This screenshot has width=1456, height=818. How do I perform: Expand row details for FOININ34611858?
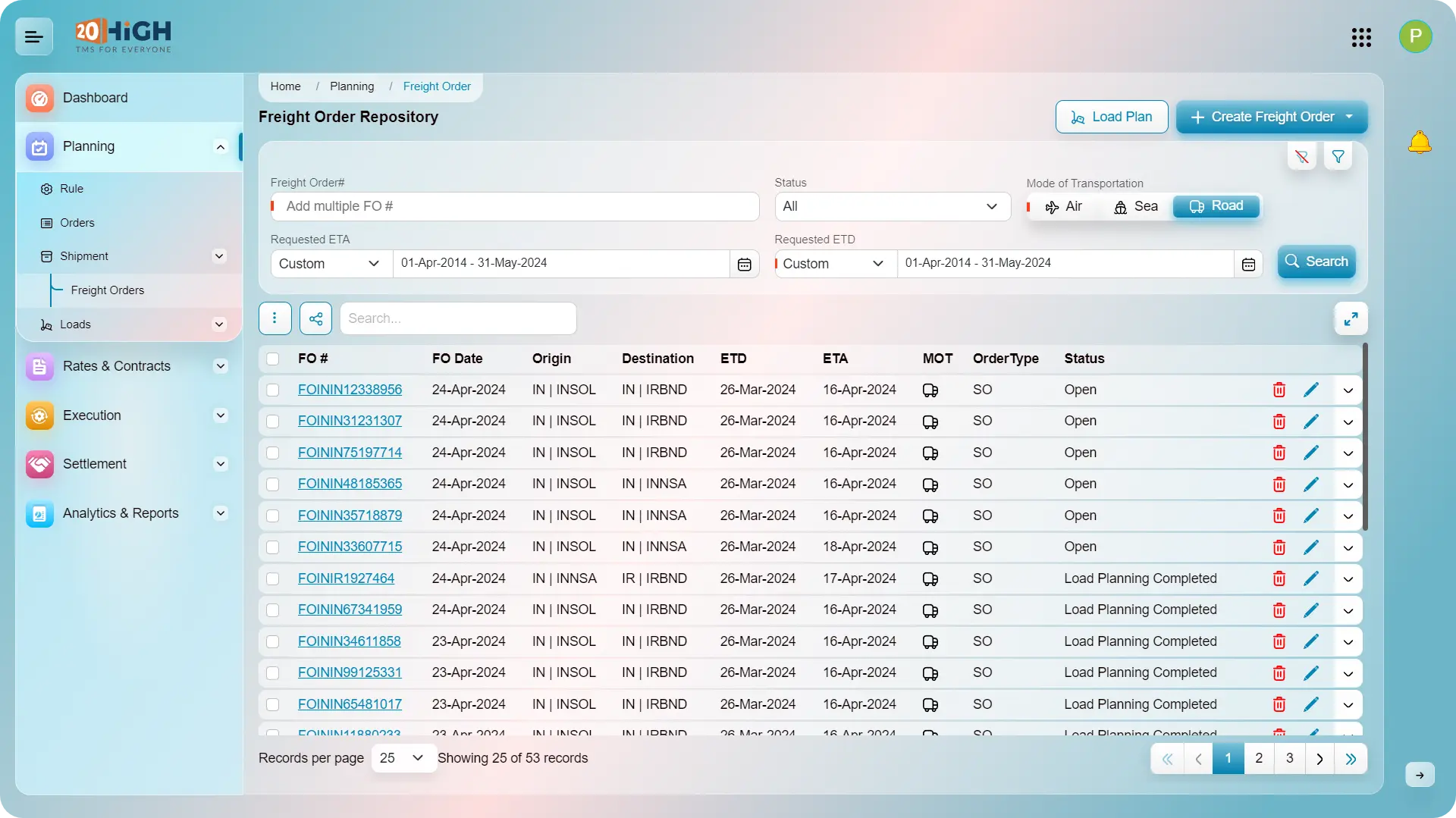(x=1348, y=642)
